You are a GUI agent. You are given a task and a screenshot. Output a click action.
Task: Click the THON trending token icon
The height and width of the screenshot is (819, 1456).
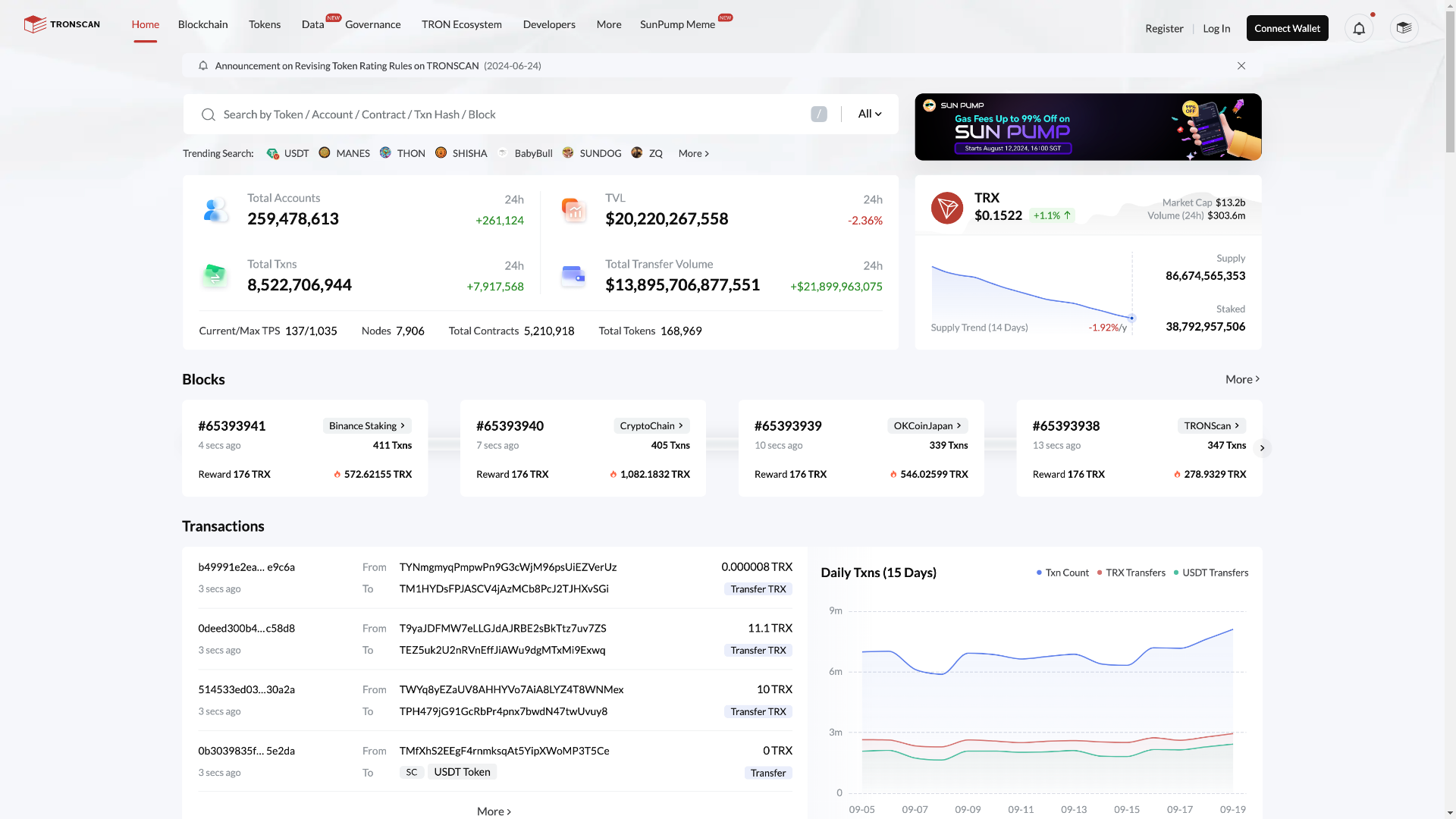[x=385, y=152]
